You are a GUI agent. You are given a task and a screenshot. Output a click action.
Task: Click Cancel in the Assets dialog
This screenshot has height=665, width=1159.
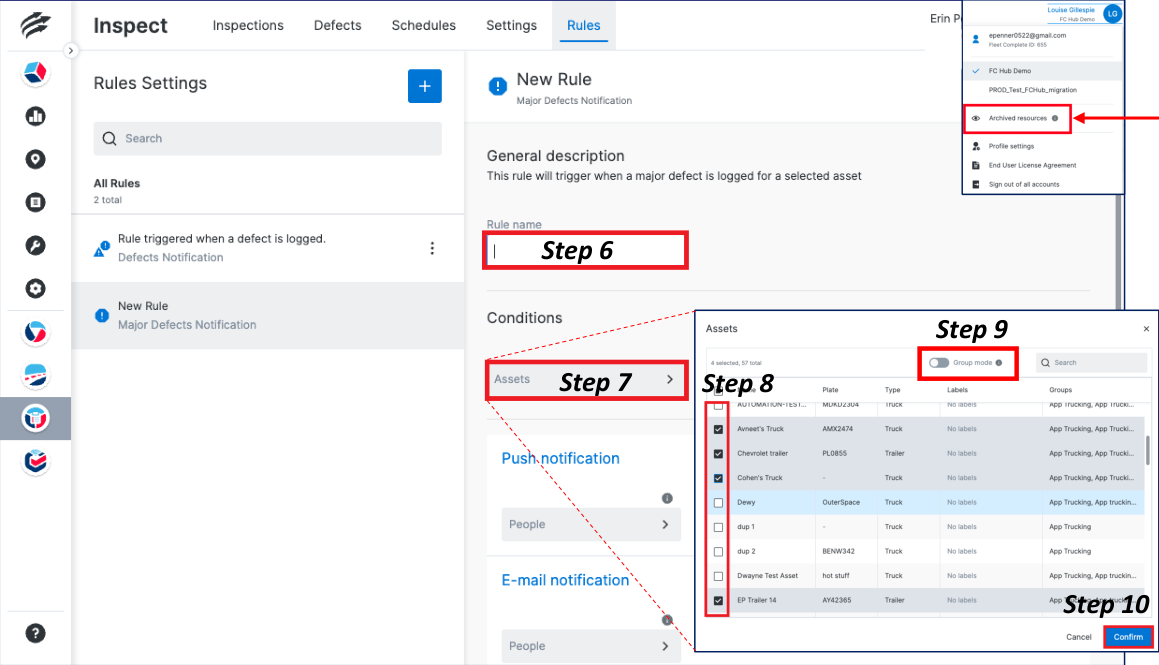click(x=1079, y=637)
